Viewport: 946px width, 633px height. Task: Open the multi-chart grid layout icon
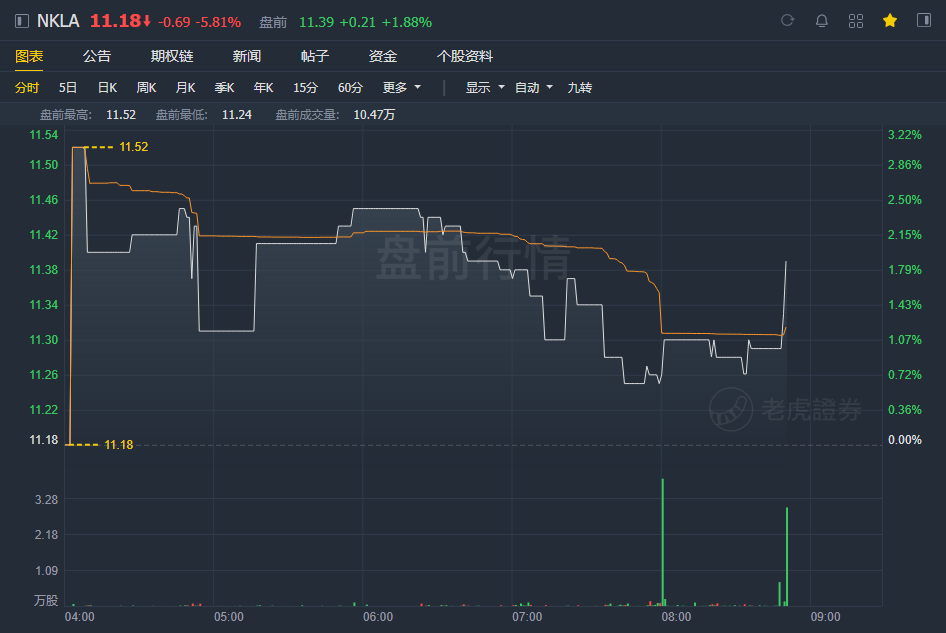856,21
